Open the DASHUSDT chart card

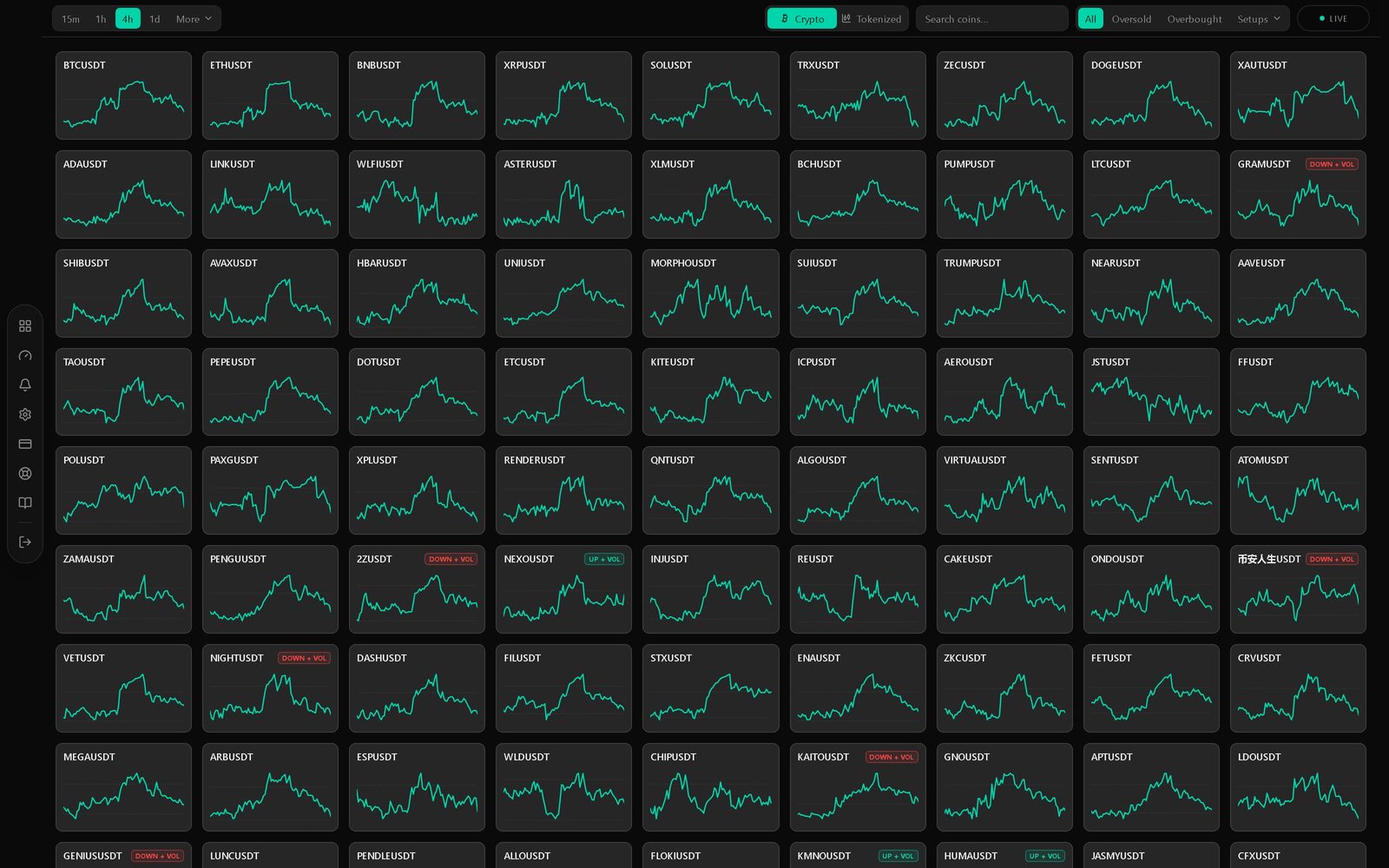click(x=417, y=688)
